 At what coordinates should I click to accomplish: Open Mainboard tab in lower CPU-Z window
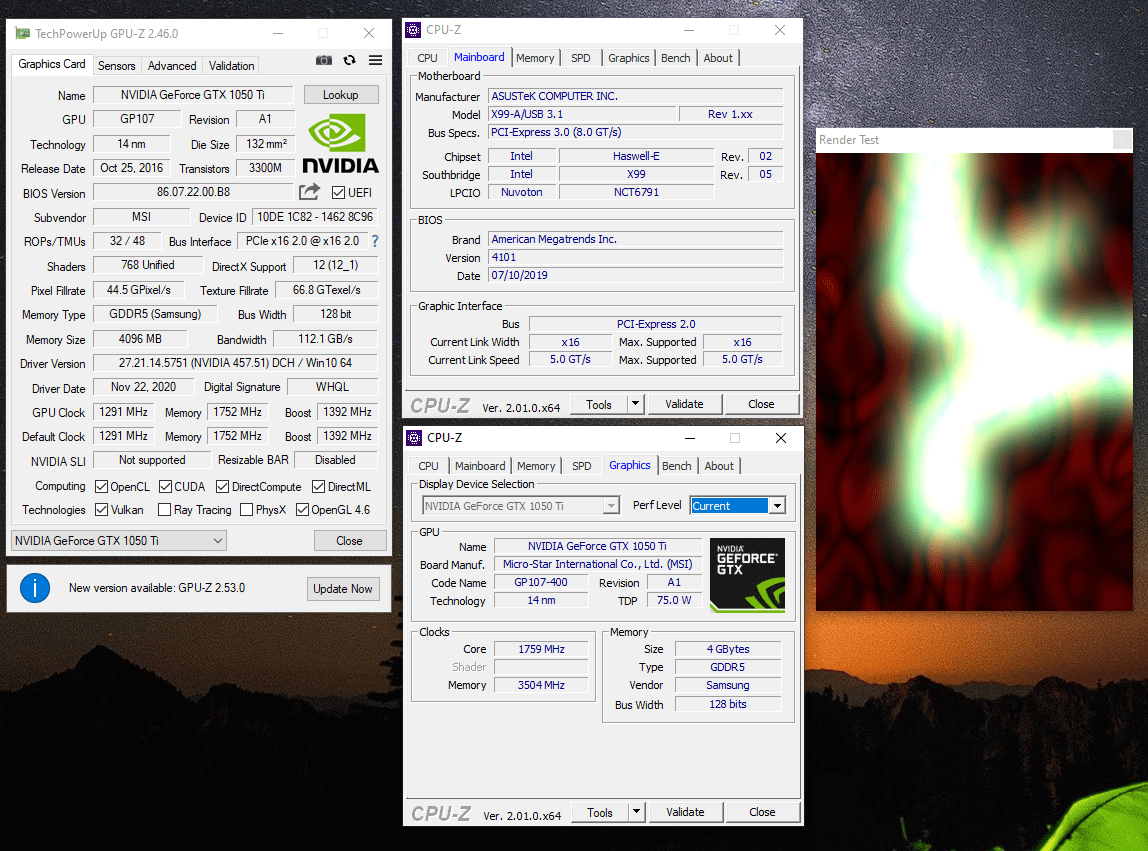480,466
